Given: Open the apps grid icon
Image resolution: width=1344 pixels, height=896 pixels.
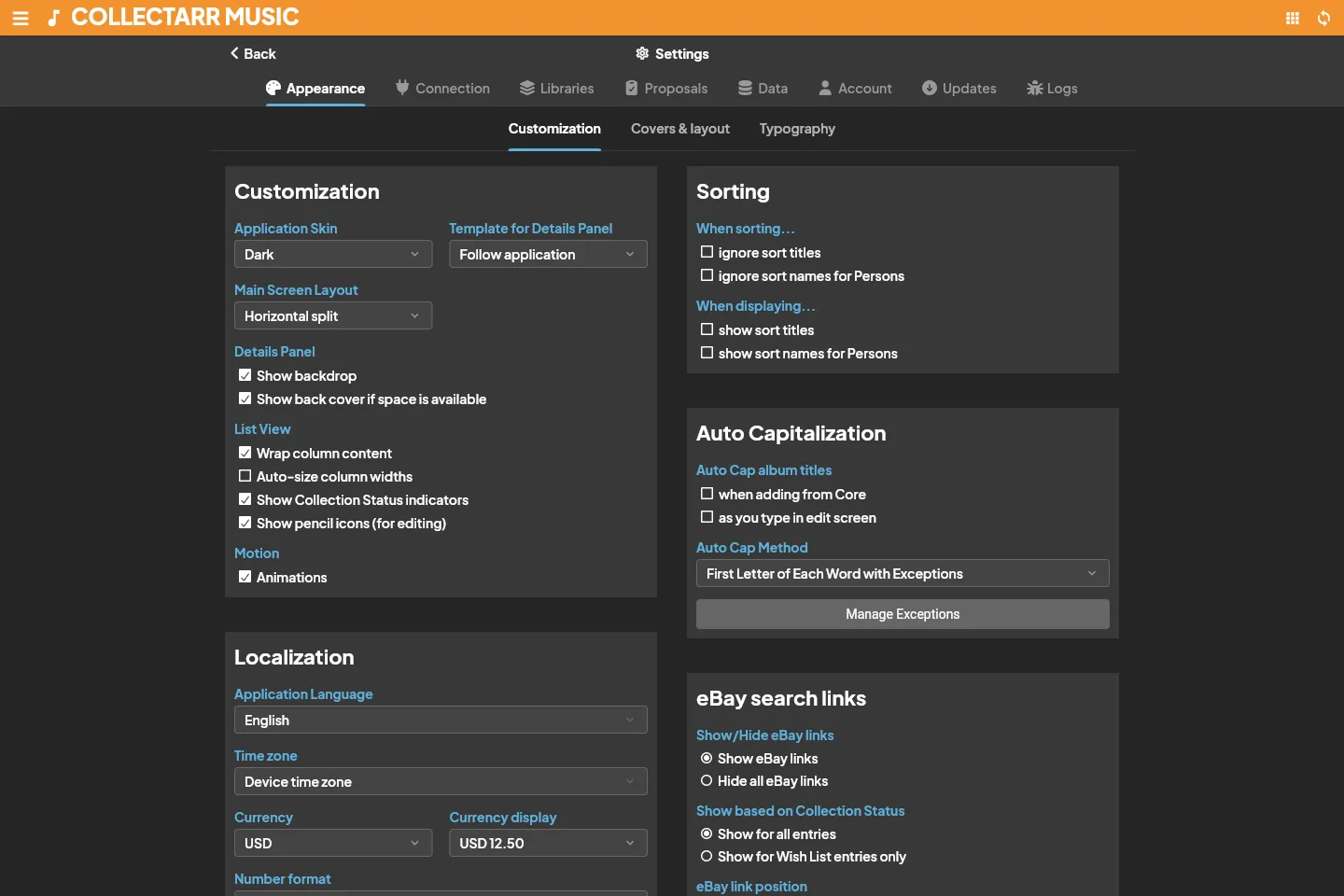Looking at the screenshot, I should click(x=1293, y=18).
